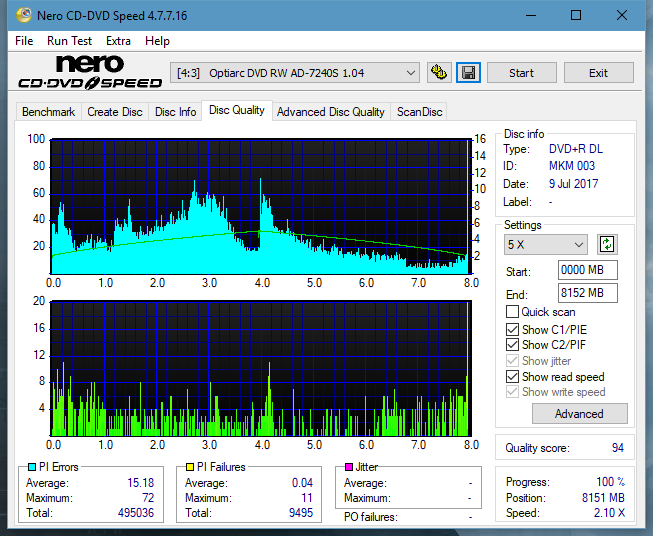This screenshot has height=536, width=653.
Task: Click PI Failures total 9495
Action: [301, 513]
